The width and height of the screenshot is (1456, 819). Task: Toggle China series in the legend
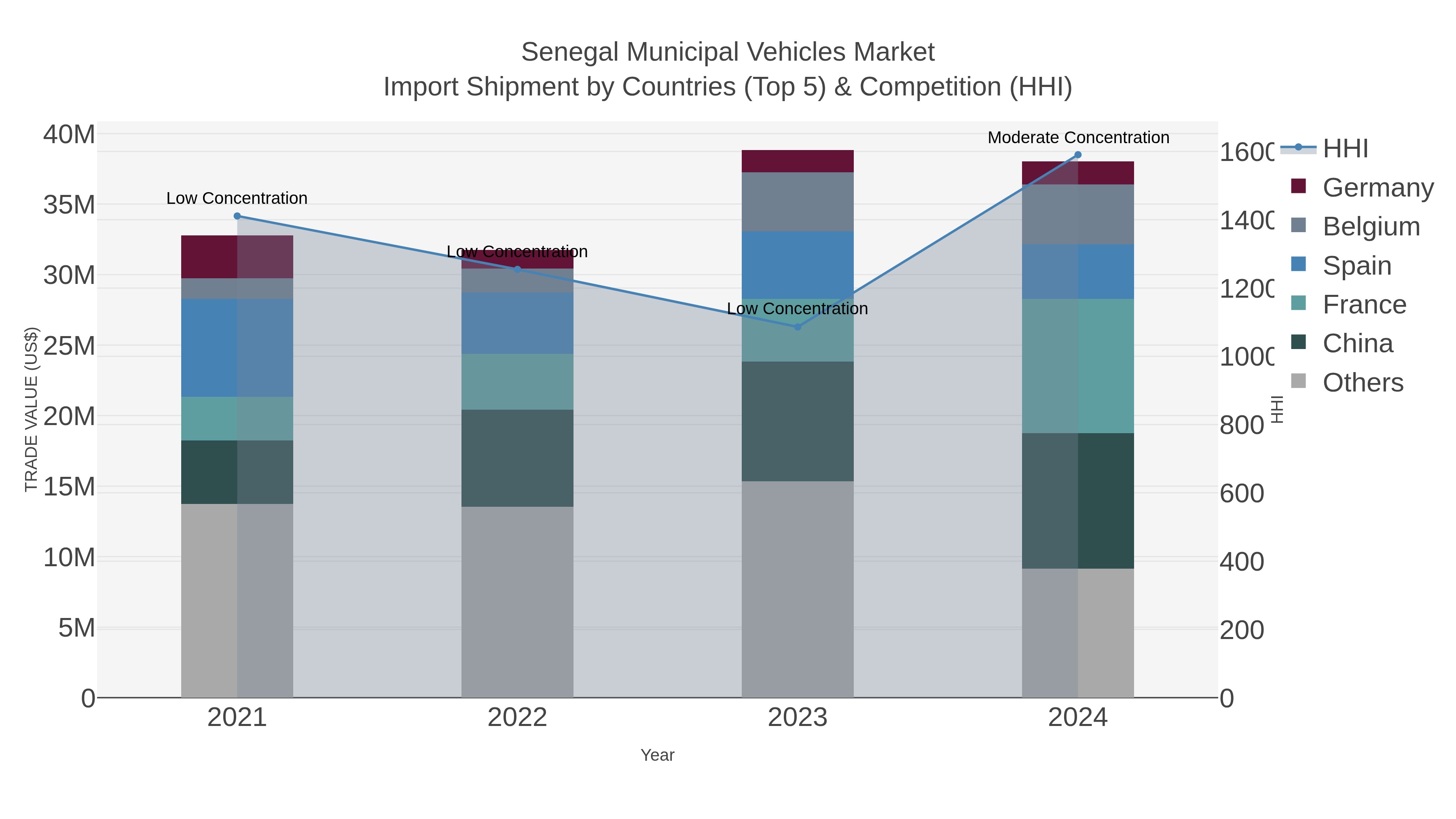[x=1342, y=343]
